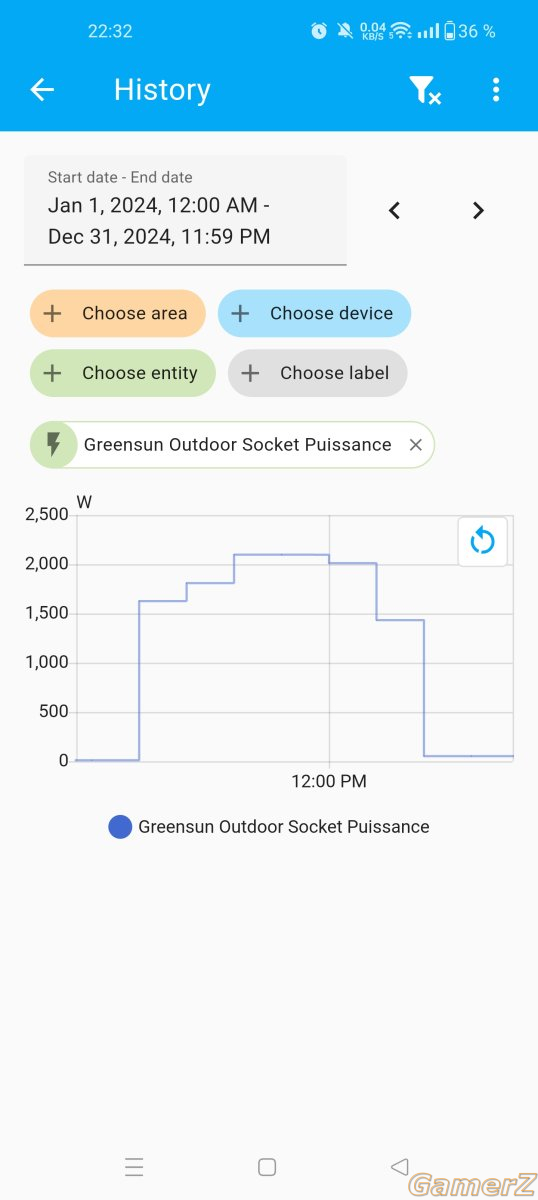Toggle Greensun Outdoor Socket Puissance legend visibility
The height and width of the screenshot is (1200, 538).
[x=284, y=827]
